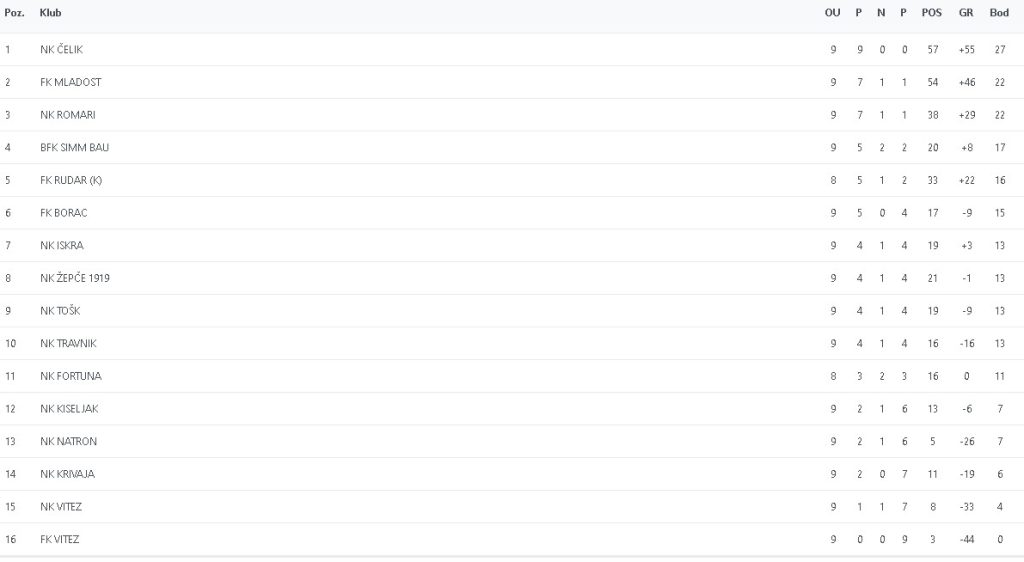Image resolution: width=1024 pixels, height=562 pixels.
Task: Click the NK ISKRA club name
Action: click(x=61, y=245)
